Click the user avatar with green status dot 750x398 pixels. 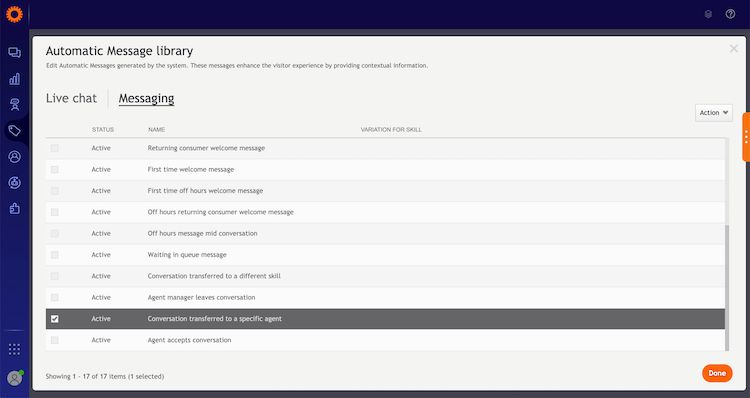[x=15, y=377]
